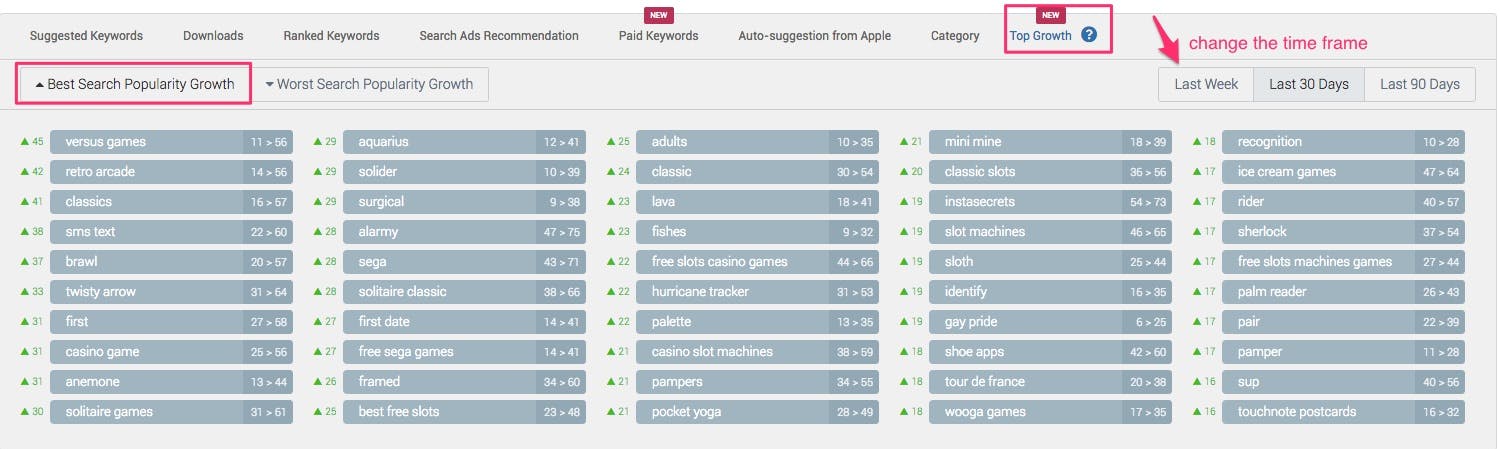Select the Last Week time frame
This screenshot has height=449, width=1500.
(x=1206, y=84)
